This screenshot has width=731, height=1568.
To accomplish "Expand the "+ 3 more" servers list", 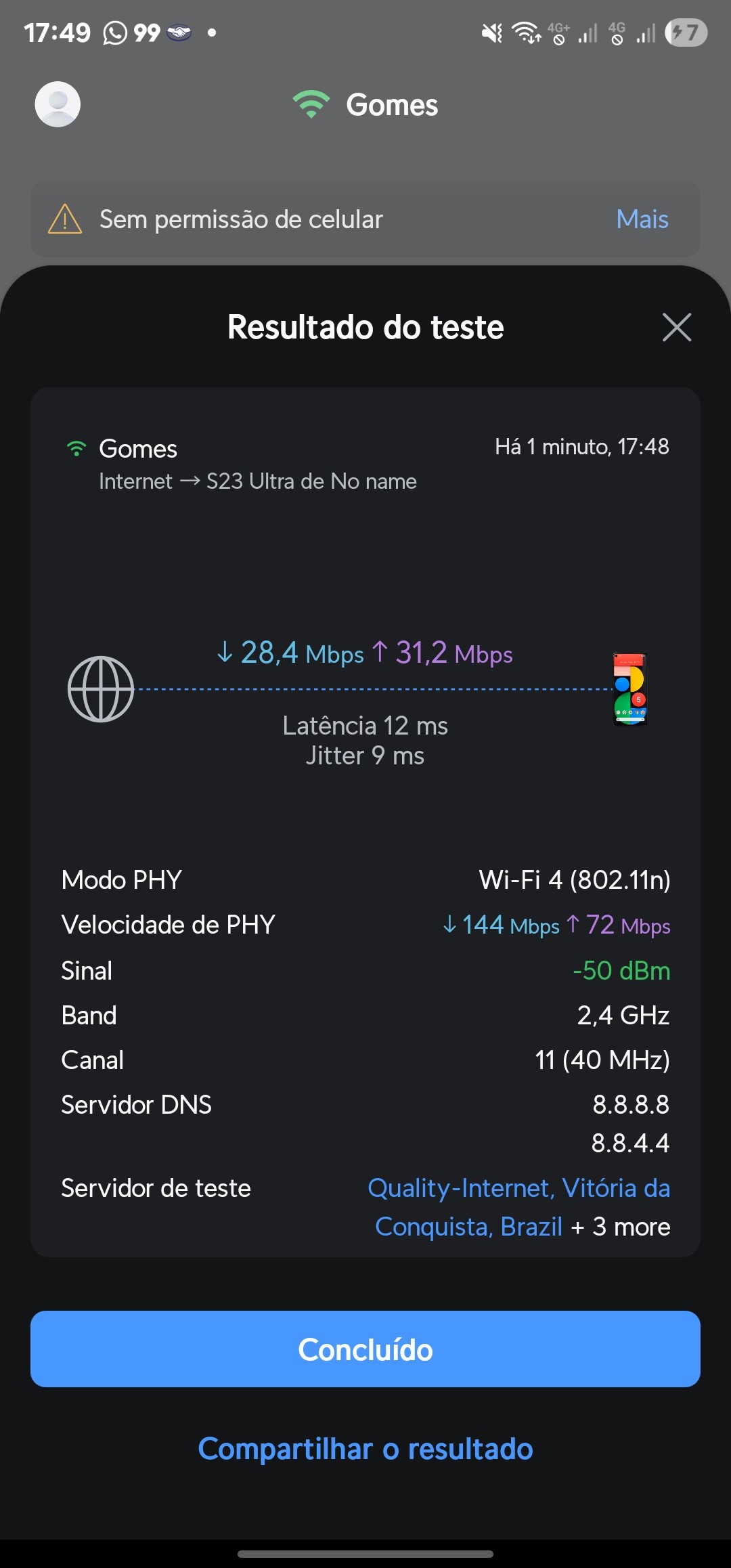I will coord(621,1227).
